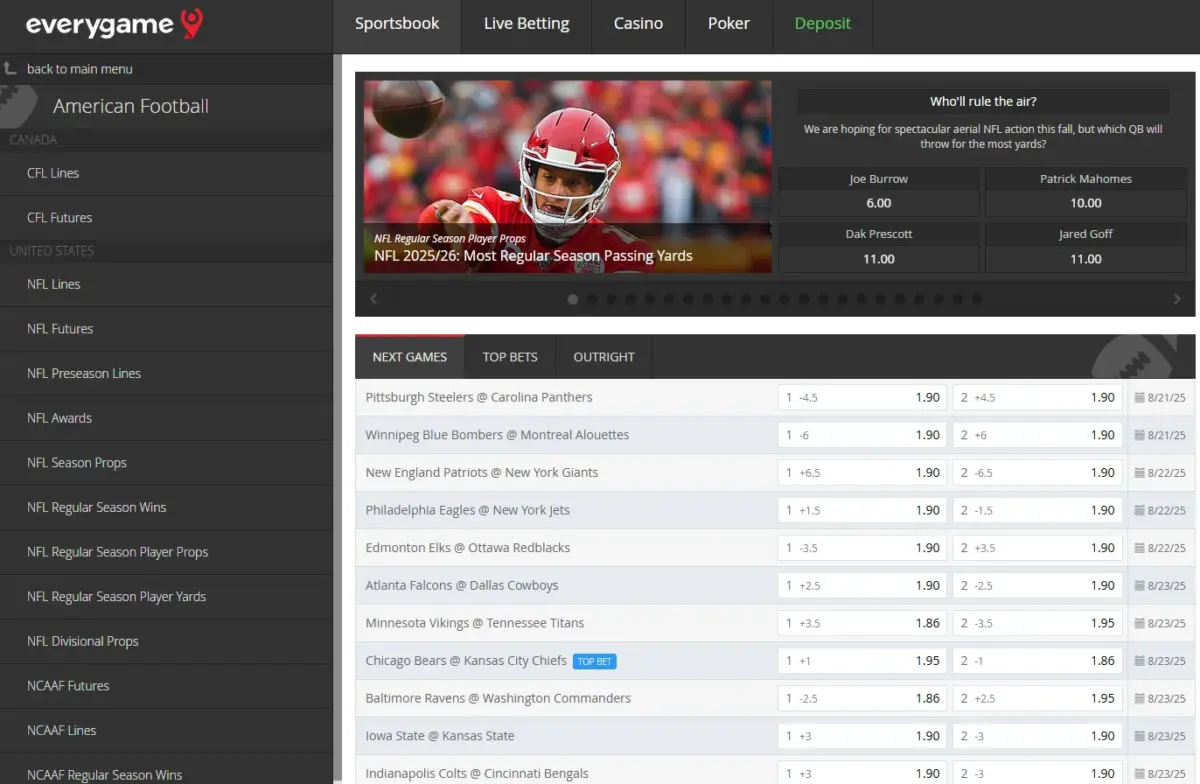Open Atlanta Falcons @ Dallas Cowboys game

[462, 586]
